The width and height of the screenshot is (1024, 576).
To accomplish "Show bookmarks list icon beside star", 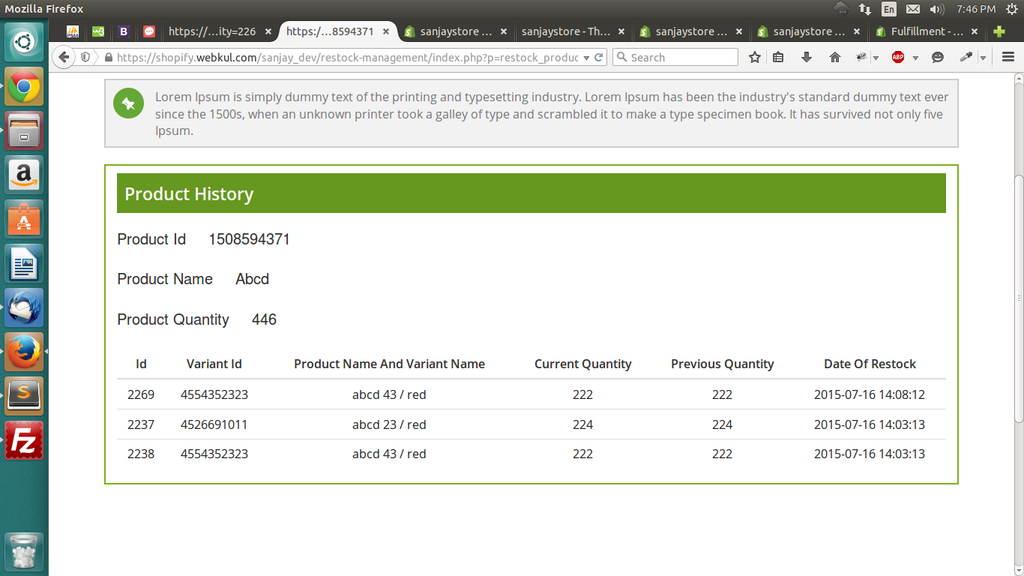I will 779,57.
